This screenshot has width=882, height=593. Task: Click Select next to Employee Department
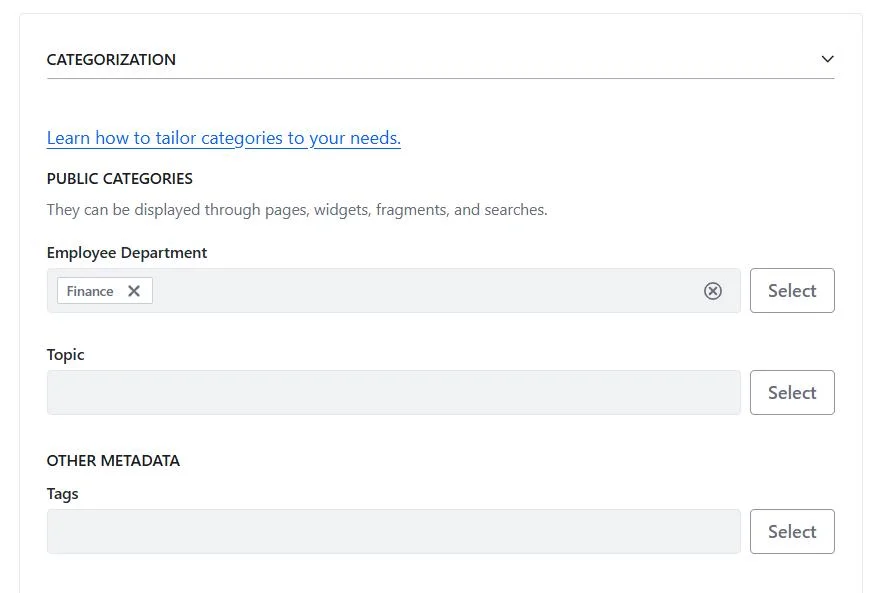792,290
